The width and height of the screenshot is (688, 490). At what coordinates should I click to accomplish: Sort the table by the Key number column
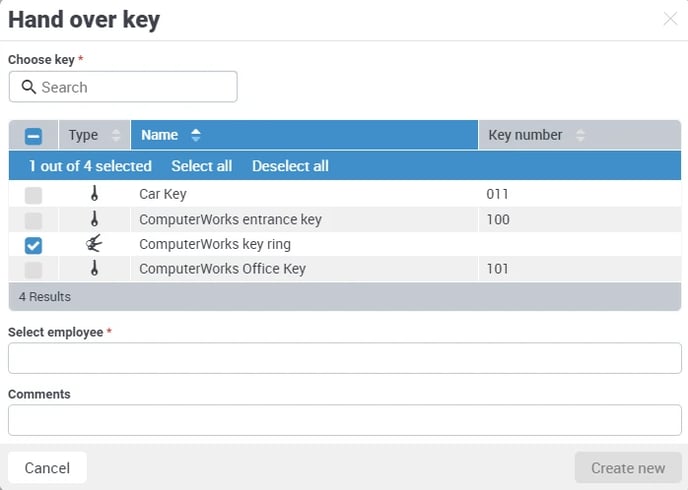point(580,135)
